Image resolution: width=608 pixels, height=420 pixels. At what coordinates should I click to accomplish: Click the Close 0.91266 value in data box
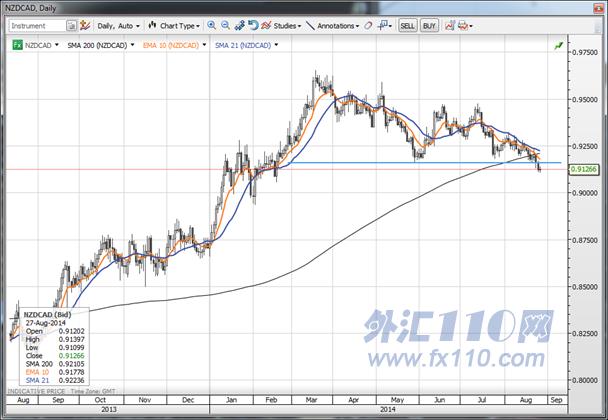point(71,356)
